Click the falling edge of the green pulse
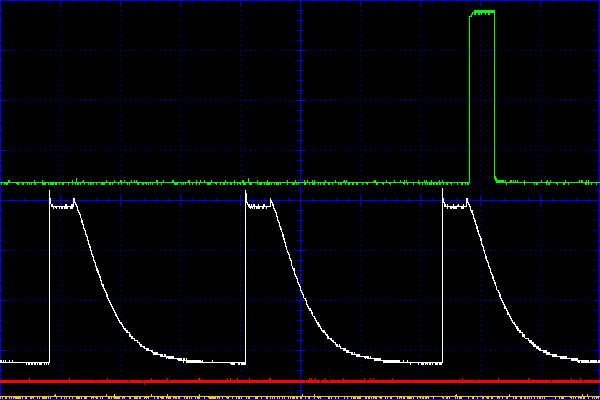This screenshot has height=400, width=600. 494,100
